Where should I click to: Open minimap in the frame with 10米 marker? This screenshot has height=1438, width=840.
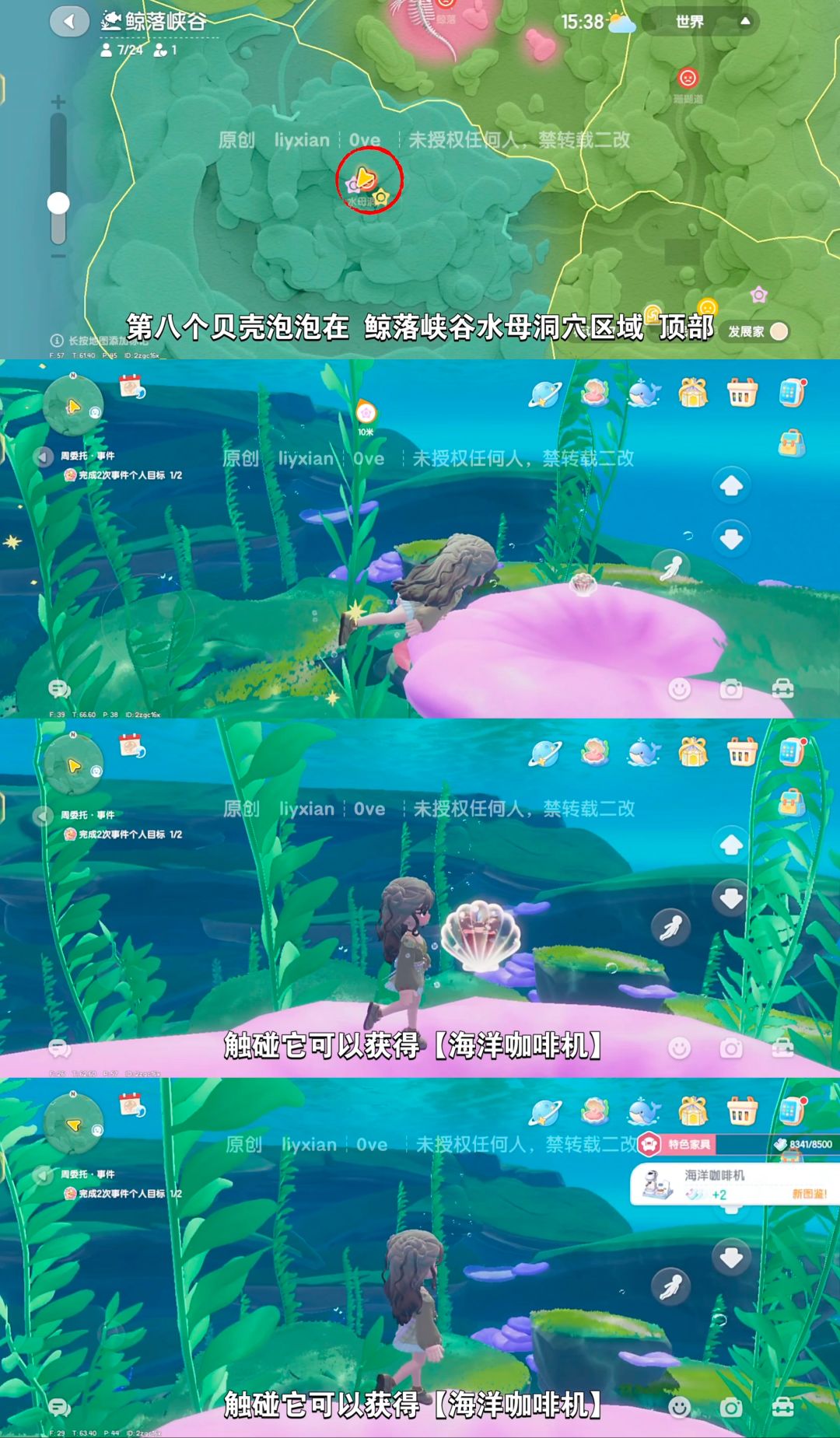pos(73,406)
